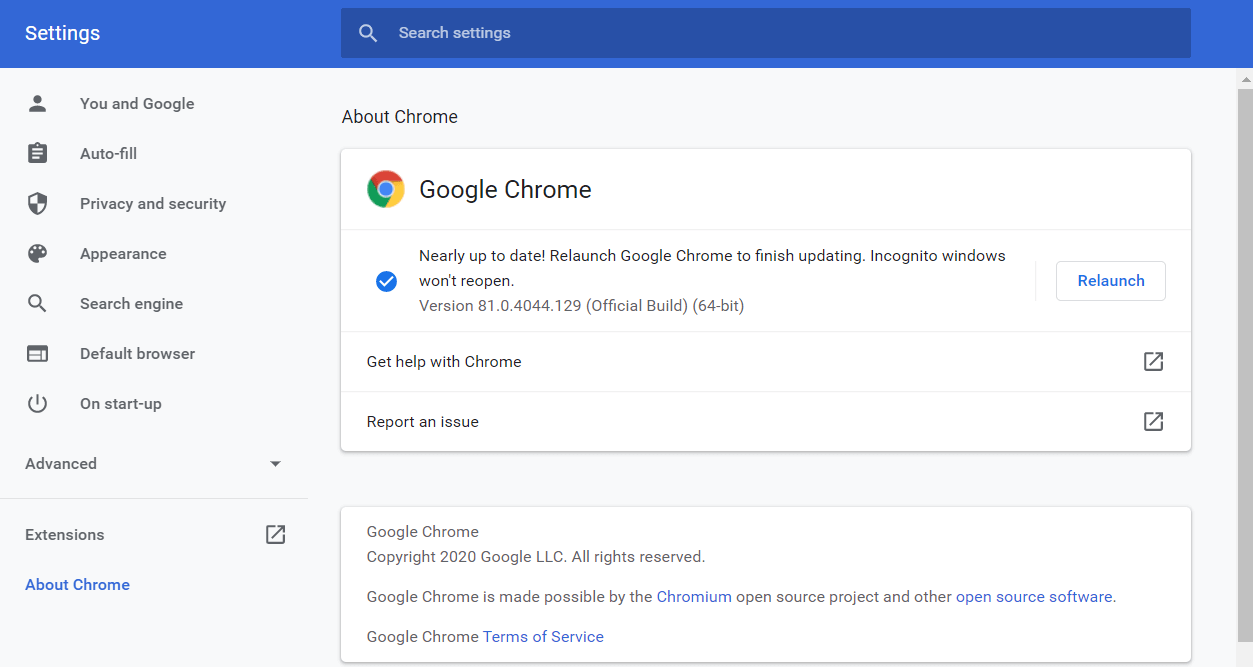Image resolution: width=1253 pixels, height=667 pixels.
Task: Click the Advanced label in the sidebar
Action: click(61, 463)
